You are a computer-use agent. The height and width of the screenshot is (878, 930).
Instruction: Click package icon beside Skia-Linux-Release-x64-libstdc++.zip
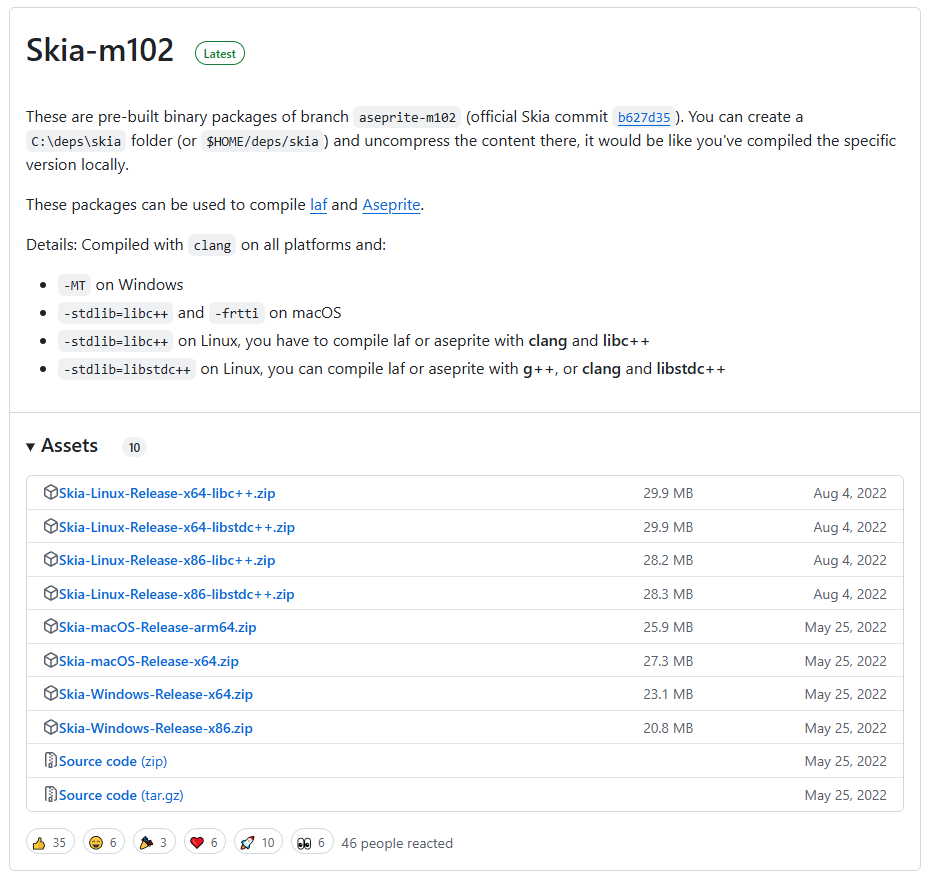click(50, 526)
